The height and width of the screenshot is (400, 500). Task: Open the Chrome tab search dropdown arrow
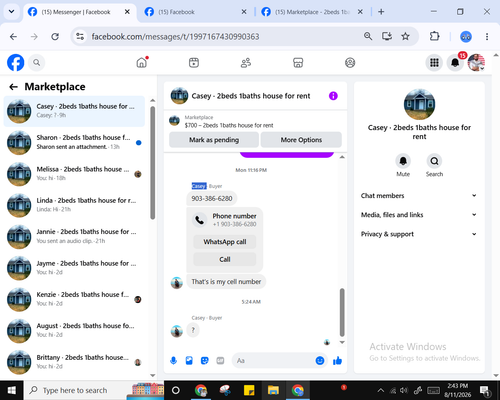[11, 12]
